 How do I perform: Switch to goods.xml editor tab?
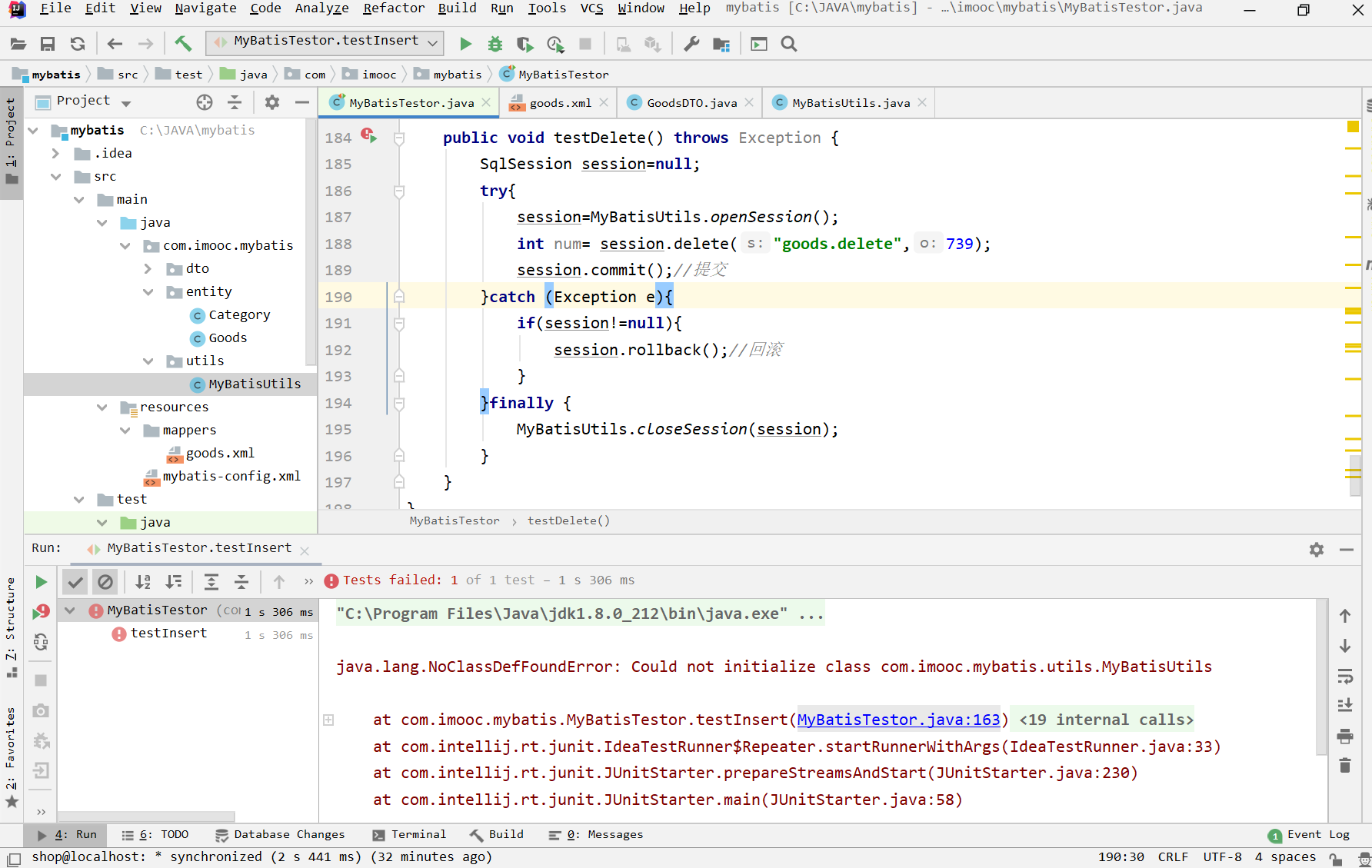560,102
